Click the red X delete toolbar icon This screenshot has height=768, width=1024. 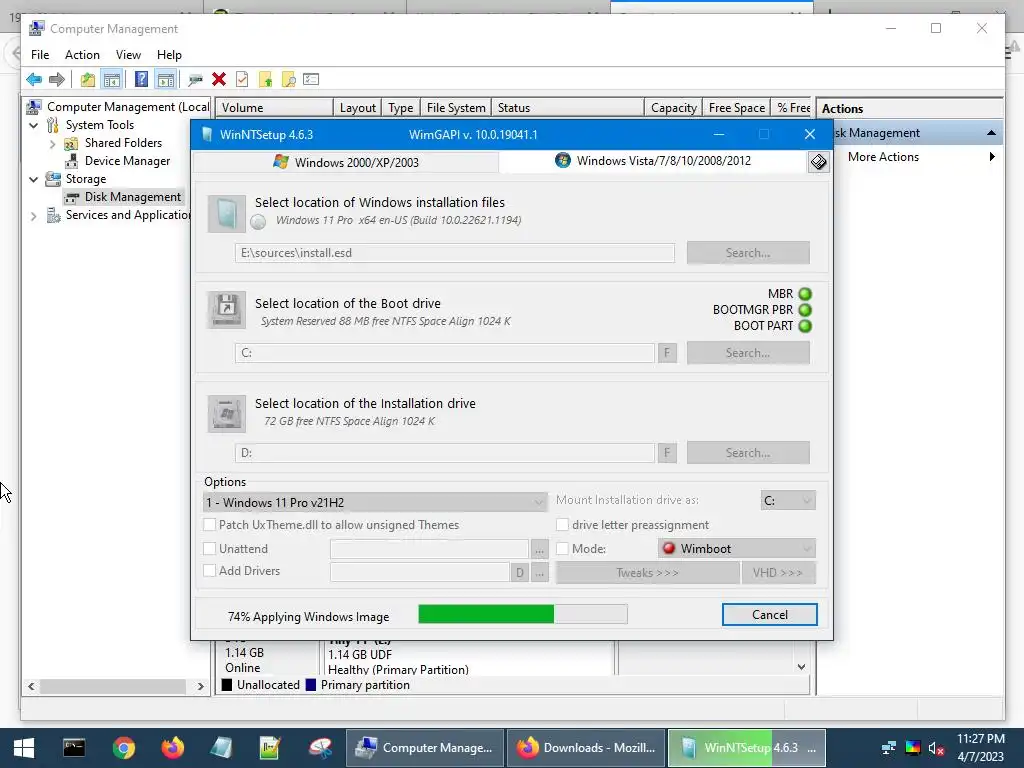[x=219, y=80]
